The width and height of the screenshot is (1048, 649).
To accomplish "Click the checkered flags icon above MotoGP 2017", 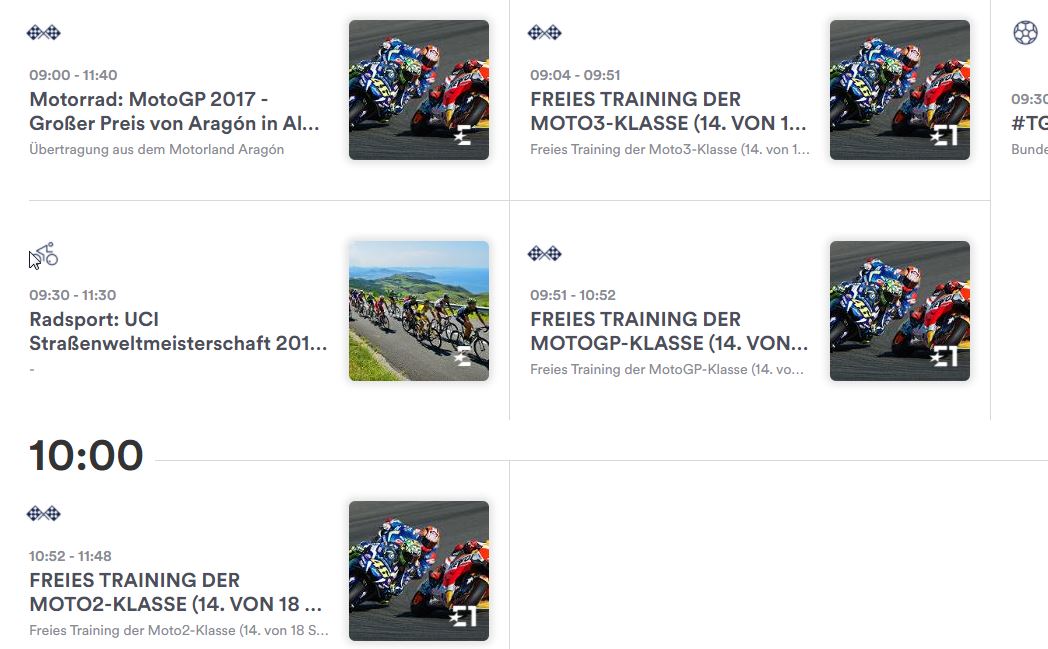I will pos(43,32).
